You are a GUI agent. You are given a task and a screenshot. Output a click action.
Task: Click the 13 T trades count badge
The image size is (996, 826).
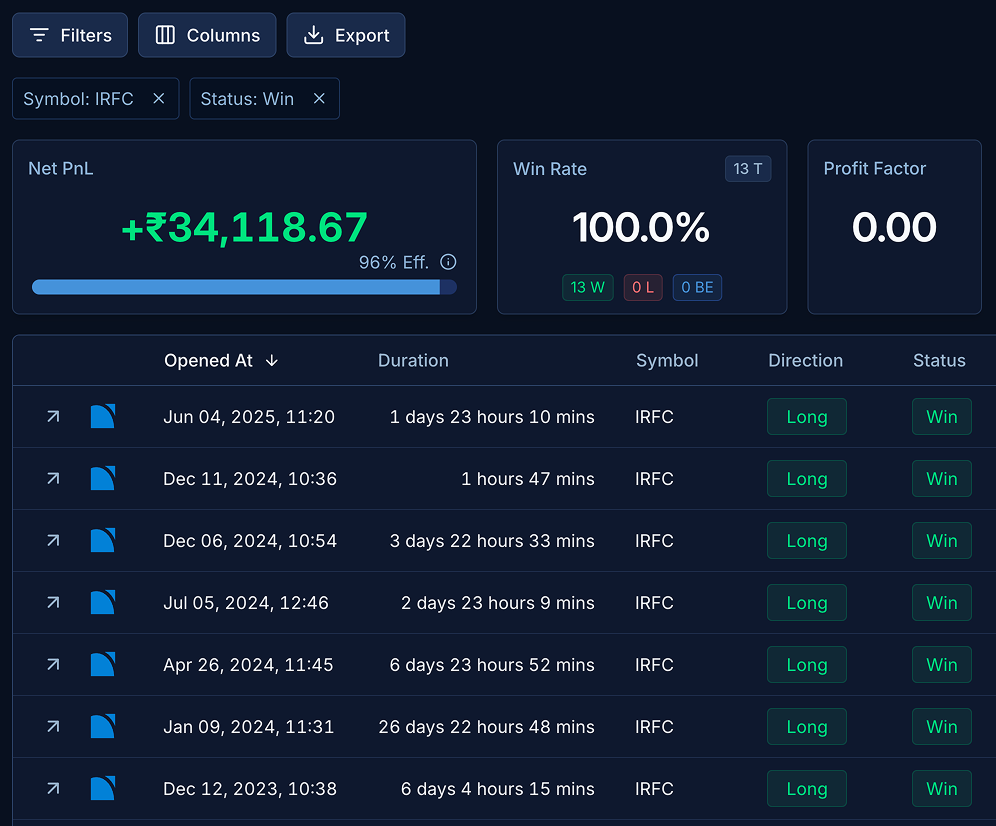747,169
